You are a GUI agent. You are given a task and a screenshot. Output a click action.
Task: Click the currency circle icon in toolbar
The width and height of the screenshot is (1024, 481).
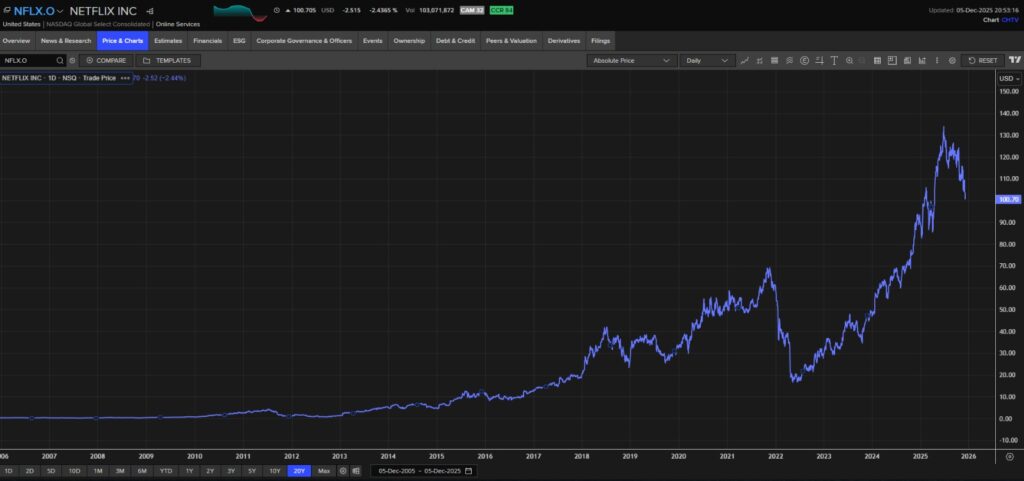804,60
